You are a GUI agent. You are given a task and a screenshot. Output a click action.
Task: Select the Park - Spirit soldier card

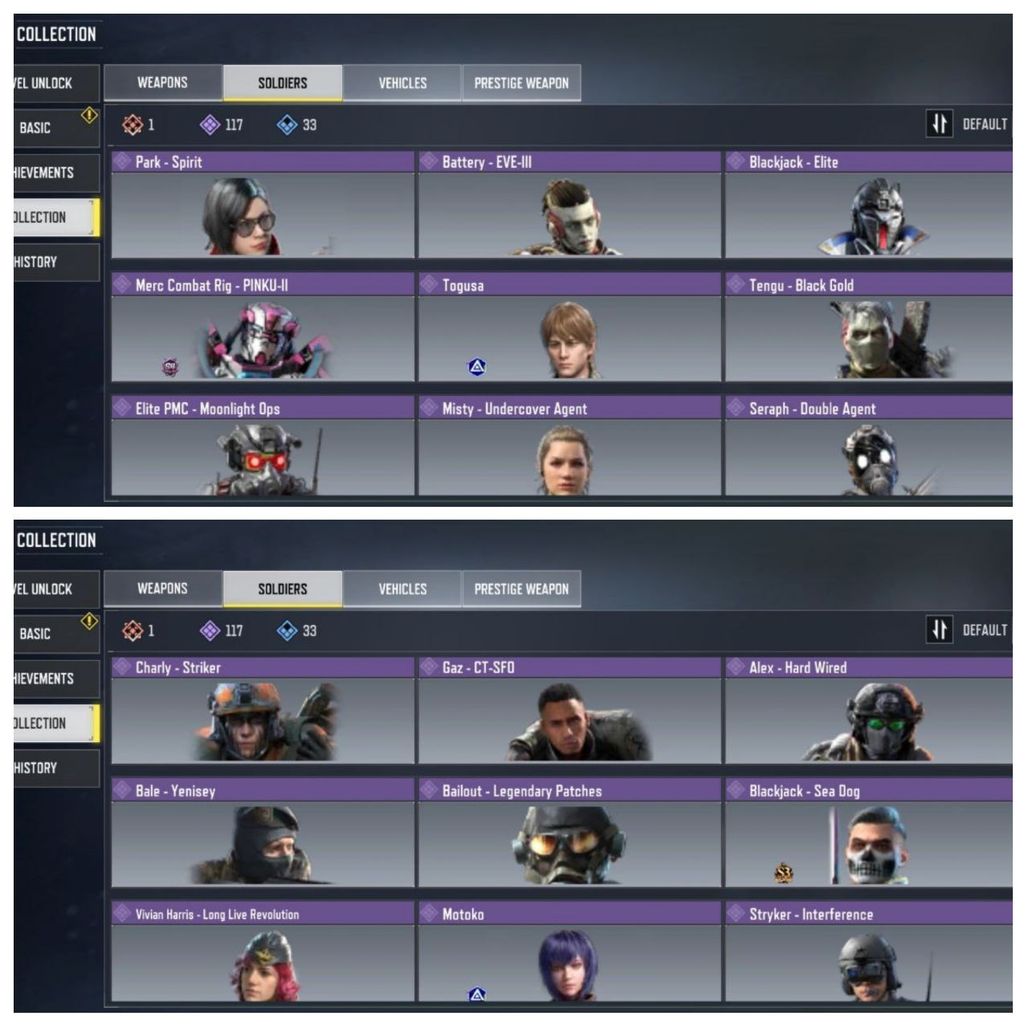[x=263, y=205]
